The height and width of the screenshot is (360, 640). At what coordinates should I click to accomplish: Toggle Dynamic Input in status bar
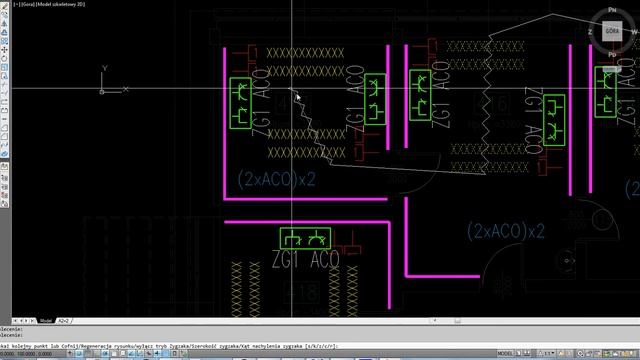149,353
